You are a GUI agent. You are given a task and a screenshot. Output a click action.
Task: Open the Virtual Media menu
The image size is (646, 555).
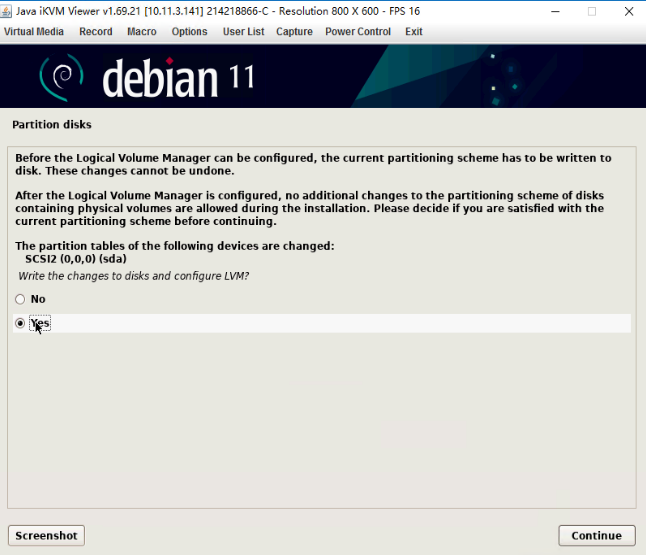[x=34, y=32]
